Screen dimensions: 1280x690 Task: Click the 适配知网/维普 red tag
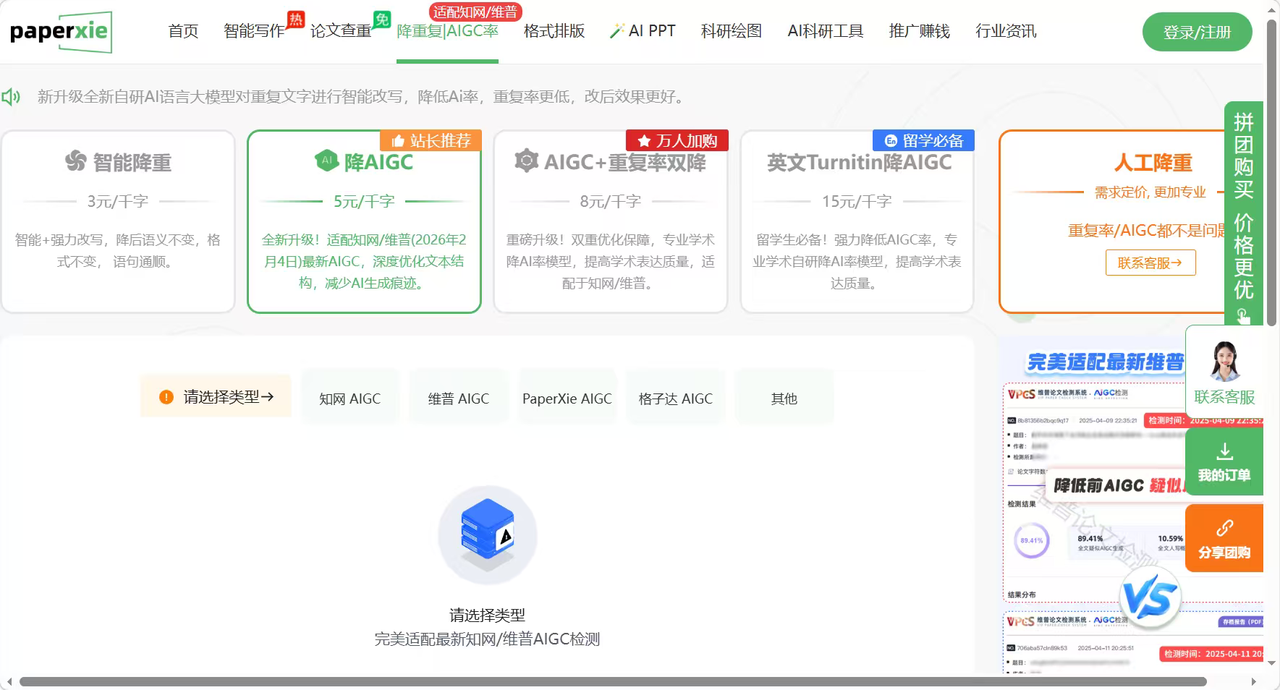(475, 12)
